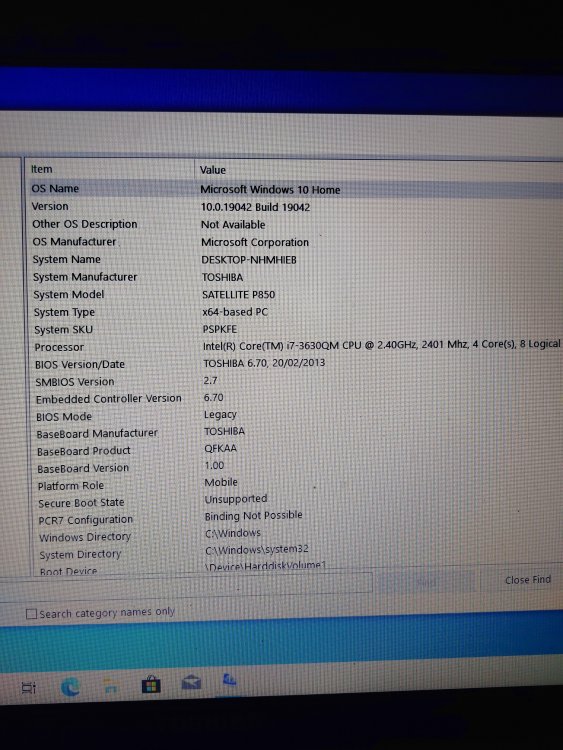Open the Mail app from the taskbar
The image size is (563, 750).
coord(191,682)
